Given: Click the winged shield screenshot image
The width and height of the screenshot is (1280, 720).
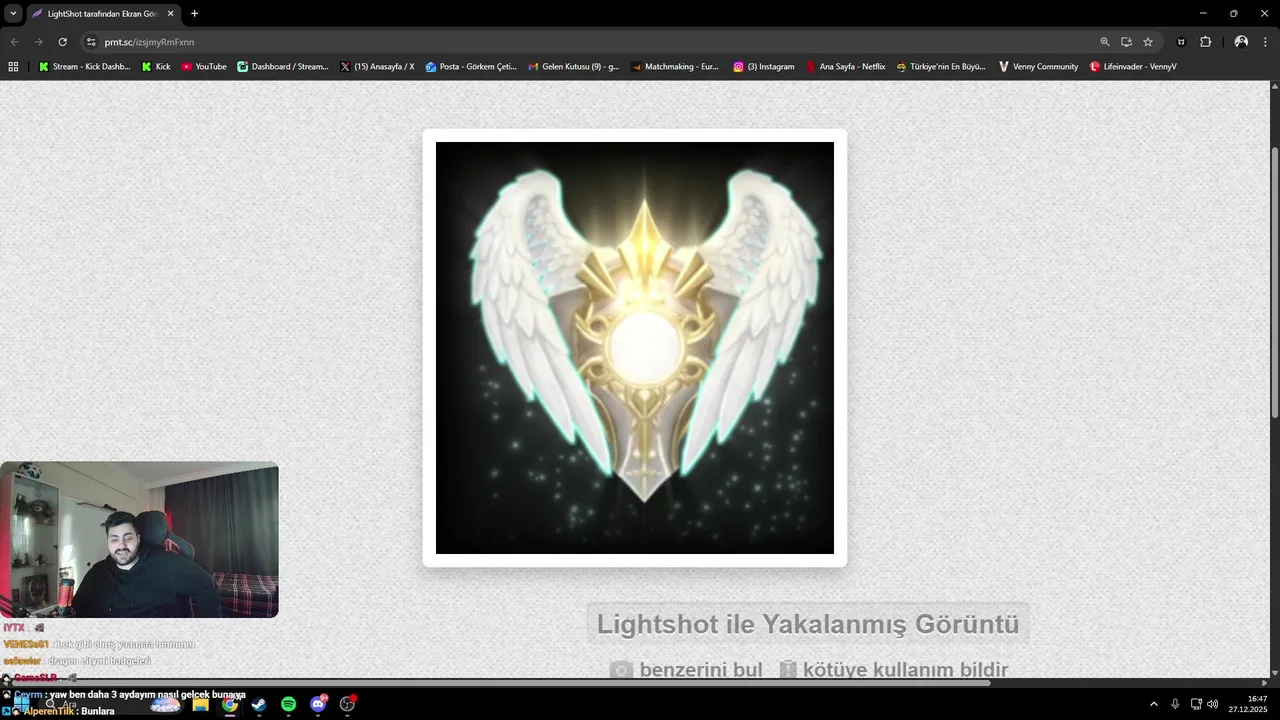Looking at the screenshot, I should [635, 348].
